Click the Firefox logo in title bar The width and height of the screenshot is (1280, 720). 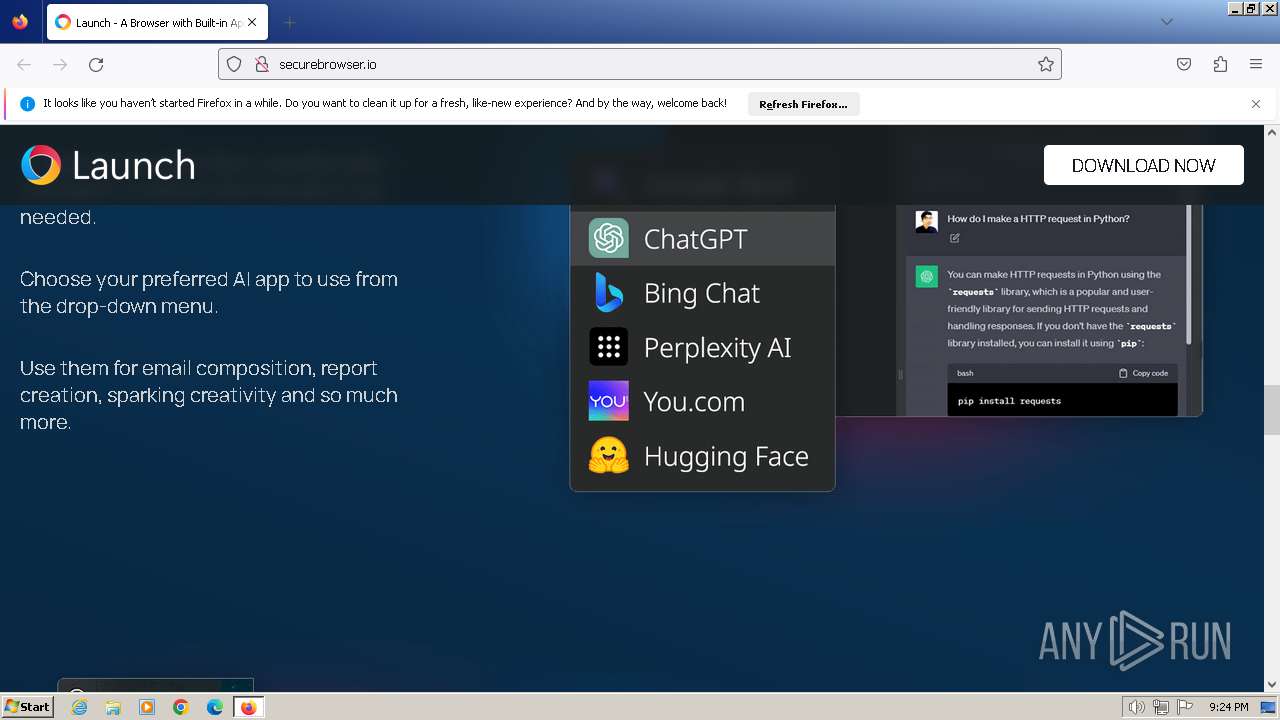pyautogui.click(x=20, y=22)
